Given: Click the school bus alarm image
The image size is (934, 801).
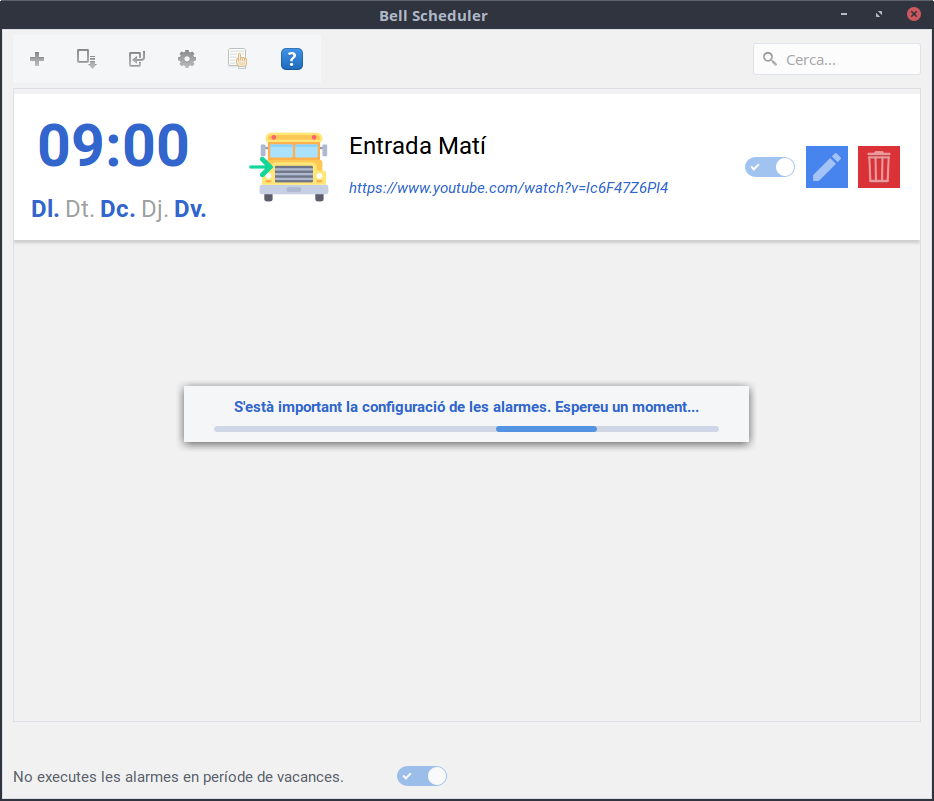Looking at the screenshot, I should [x=291, y=167].
